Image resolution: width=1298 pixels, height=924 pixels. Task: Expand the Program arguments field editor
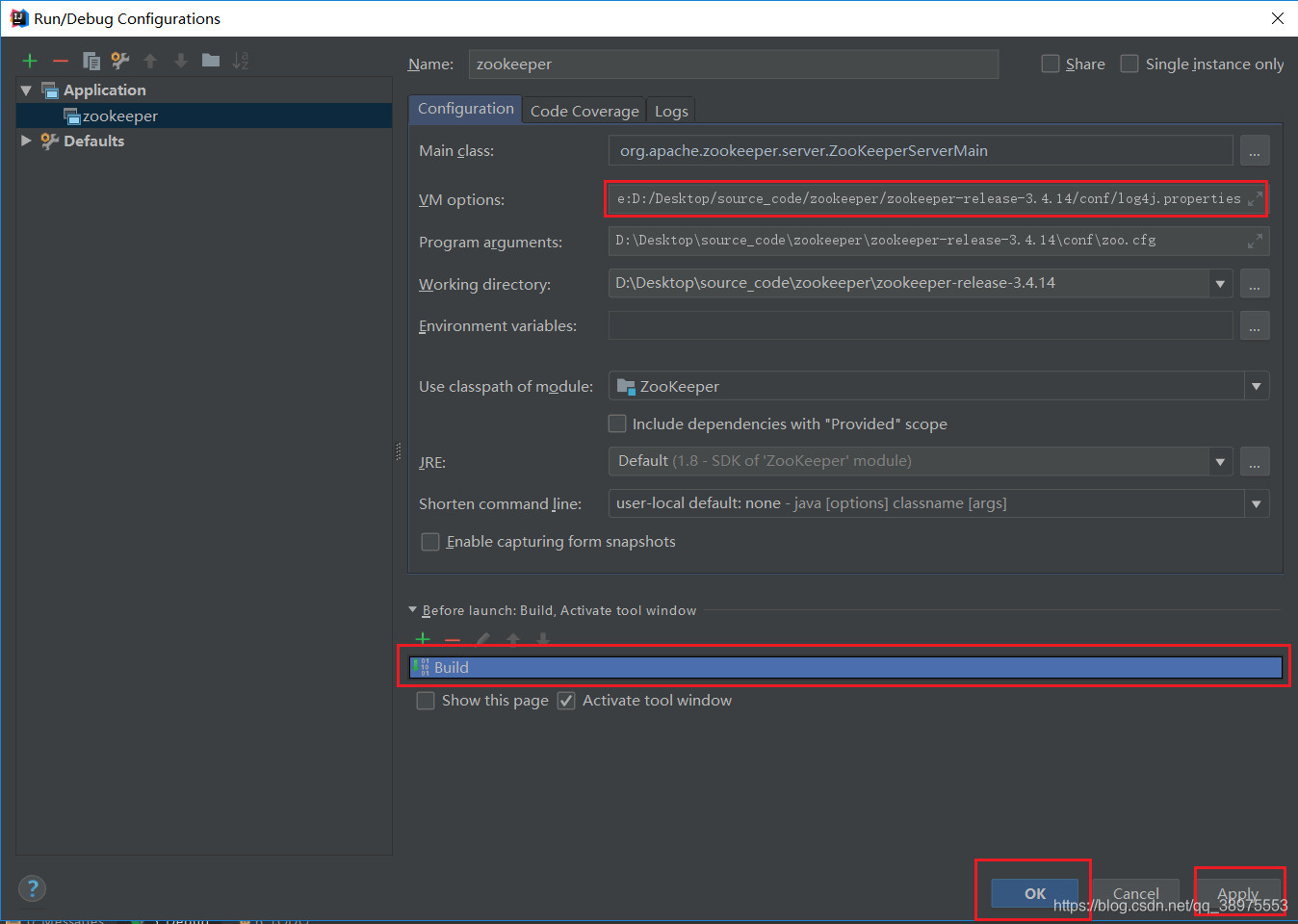(x=1254, y=241)
